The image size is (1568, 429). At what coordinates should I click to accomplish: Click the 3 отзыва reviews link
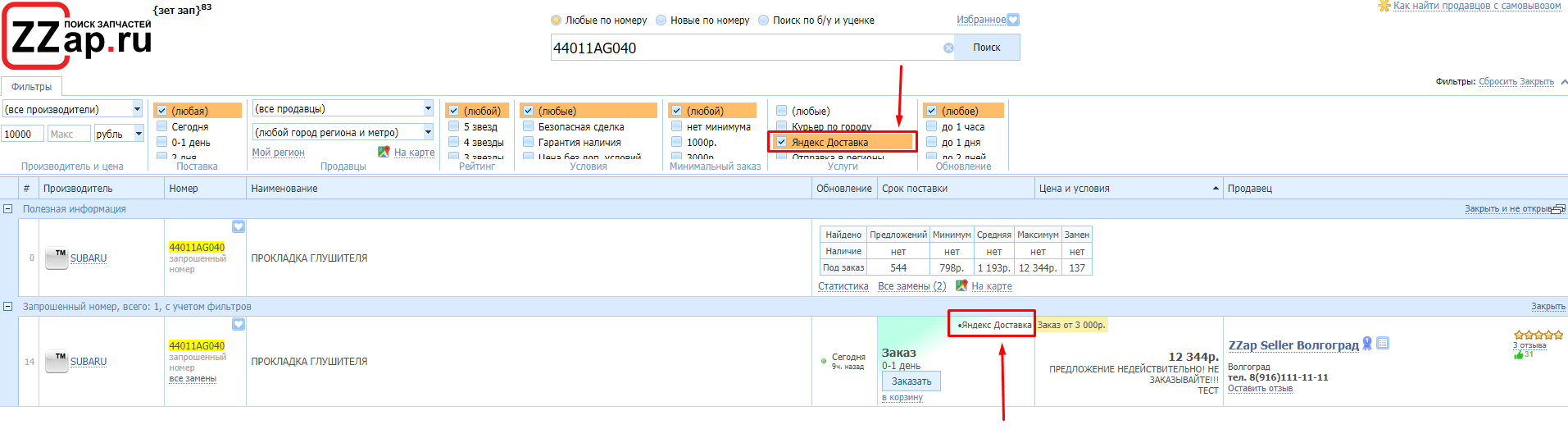pos(1529,345)
